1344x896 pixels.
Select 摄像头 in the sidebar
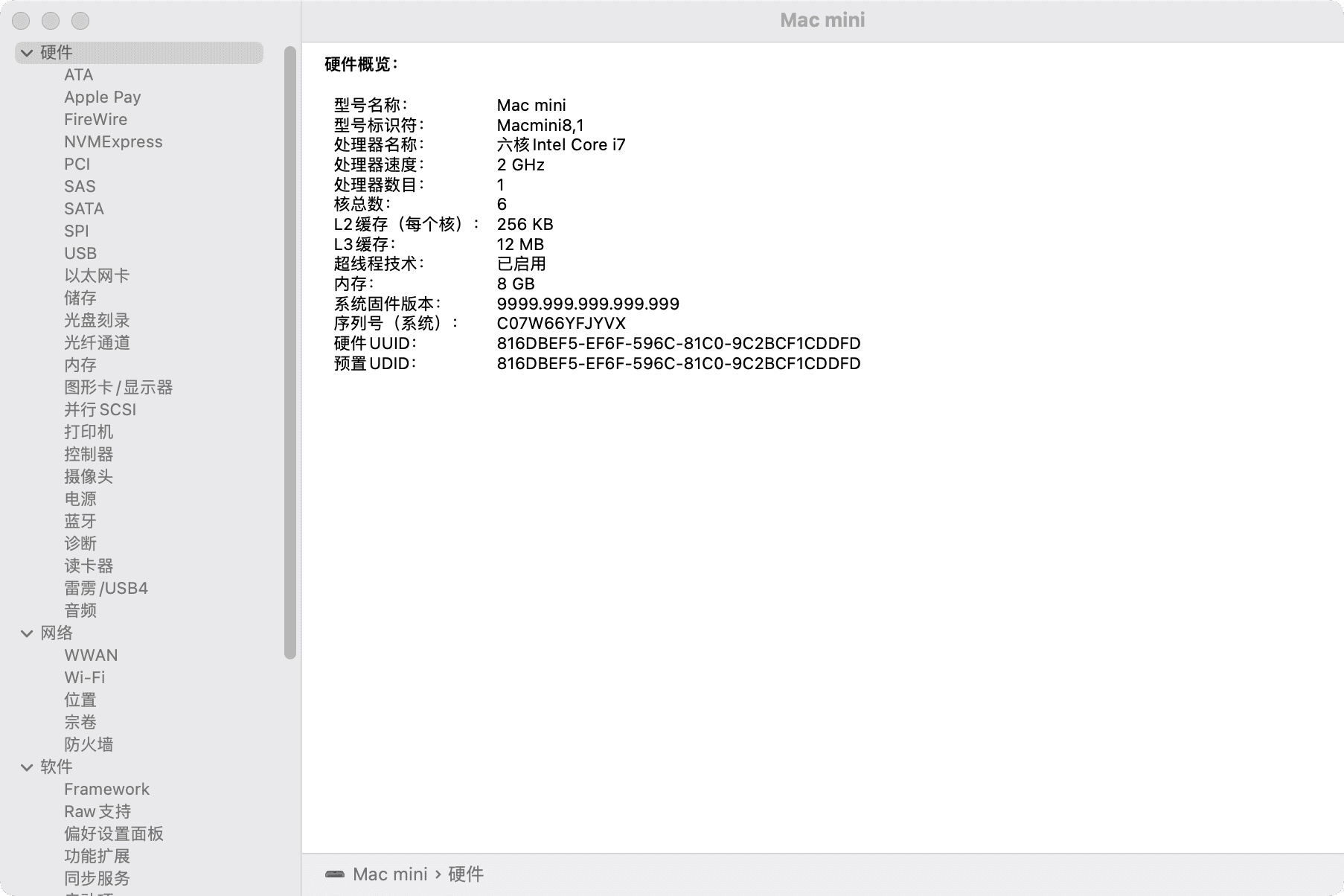(x=89, y=477)
